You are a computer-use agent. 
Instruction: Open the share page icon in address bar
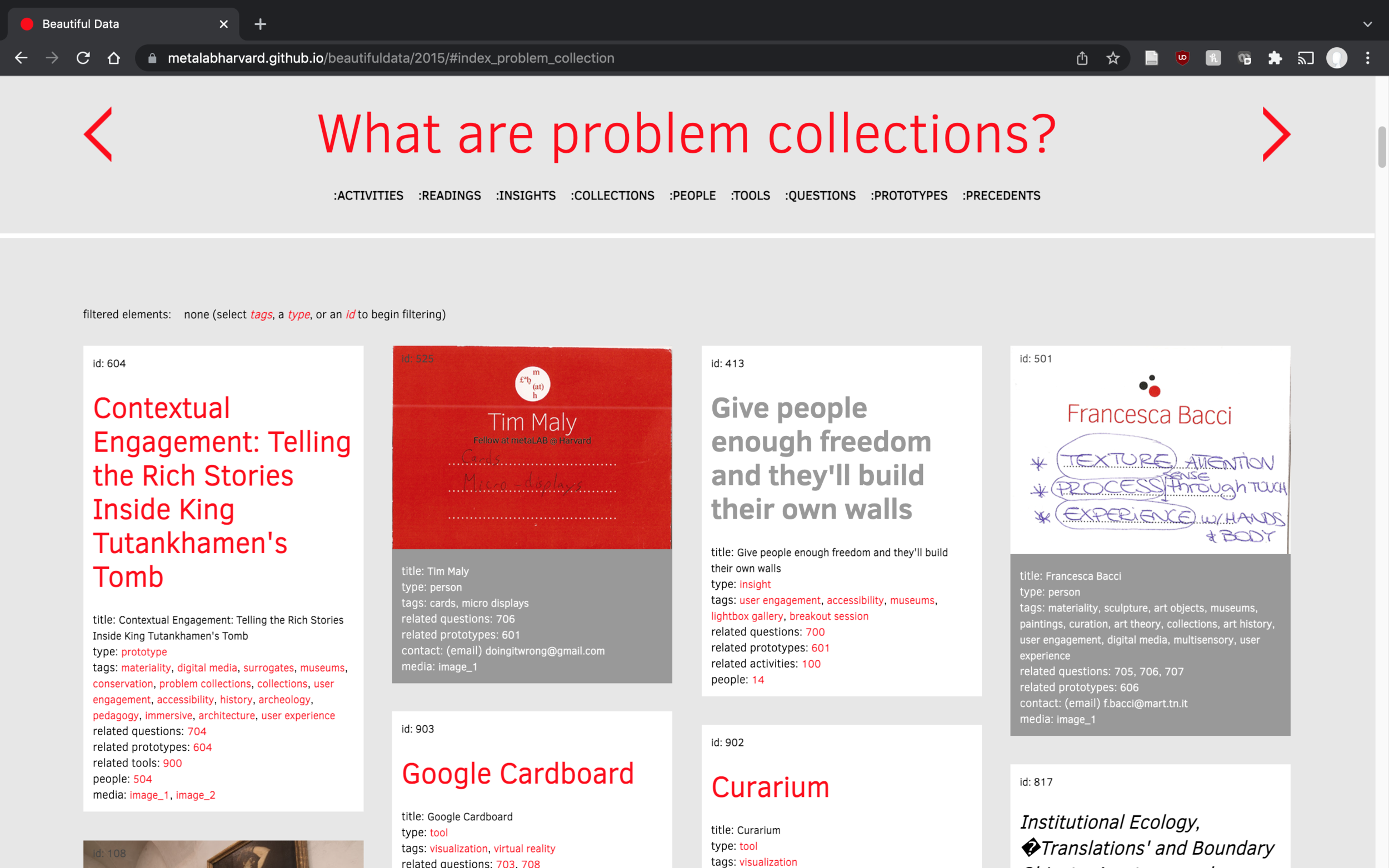click(x=1082, y=58)
